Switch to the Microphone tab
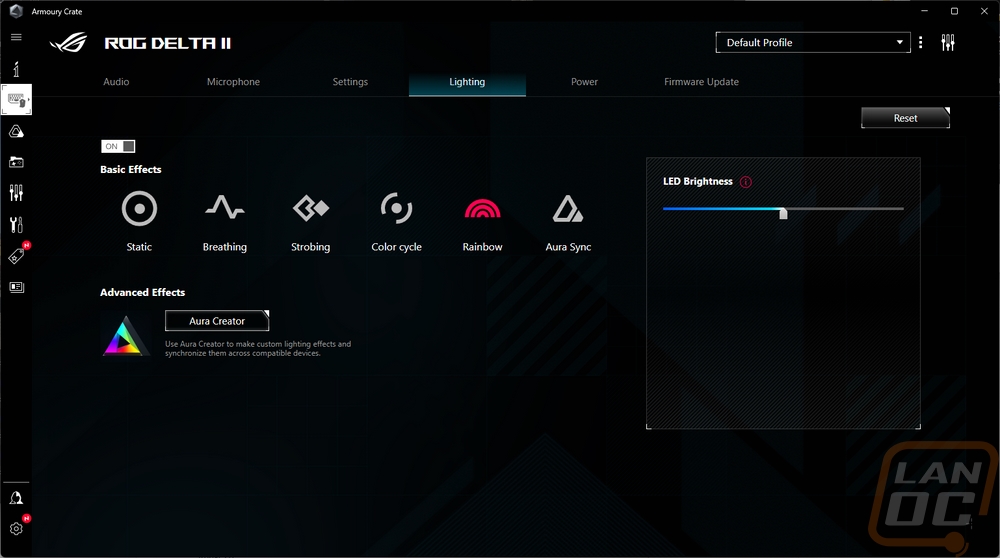Screen dimensions: 1000x558 [x=233, y=82]
